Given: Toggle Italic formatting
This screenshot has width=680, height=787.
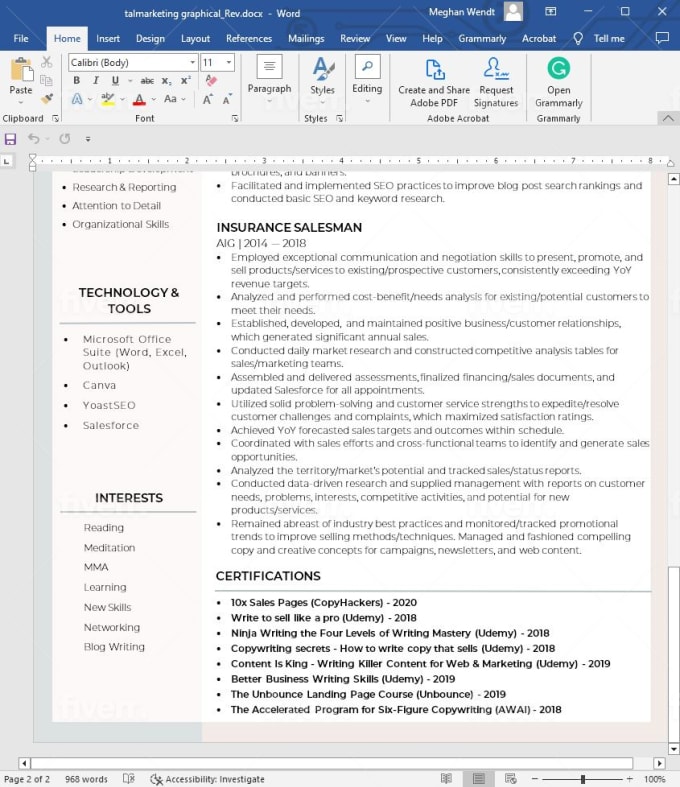Looking at the screenshot, I should point(96,80).
